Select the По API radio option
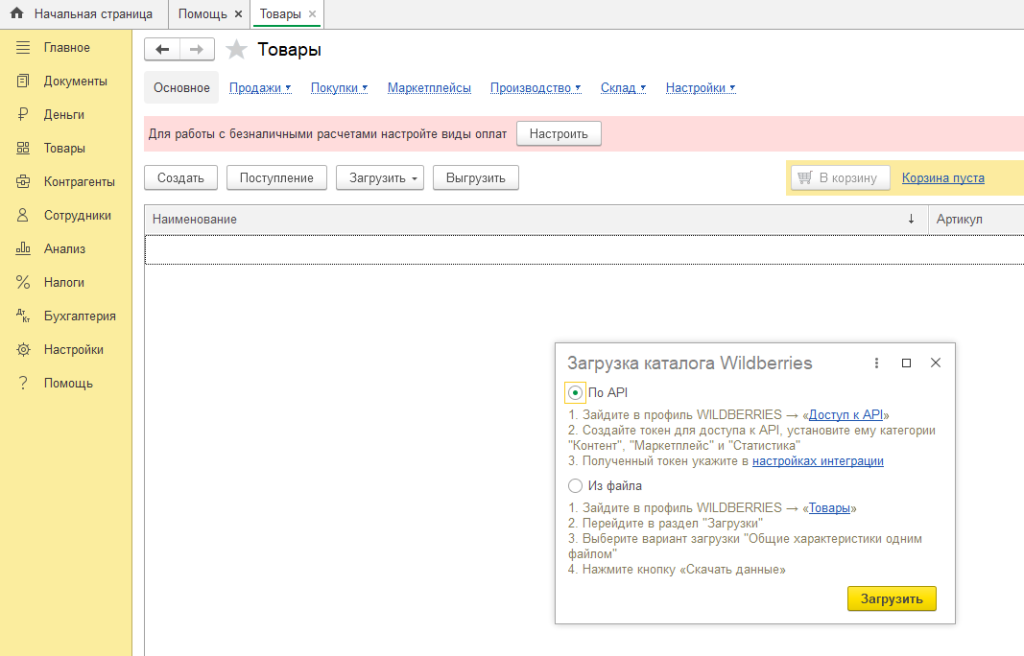Image resolution: width=1024 pixels, height=656 pixels. [x=575, y=393]
